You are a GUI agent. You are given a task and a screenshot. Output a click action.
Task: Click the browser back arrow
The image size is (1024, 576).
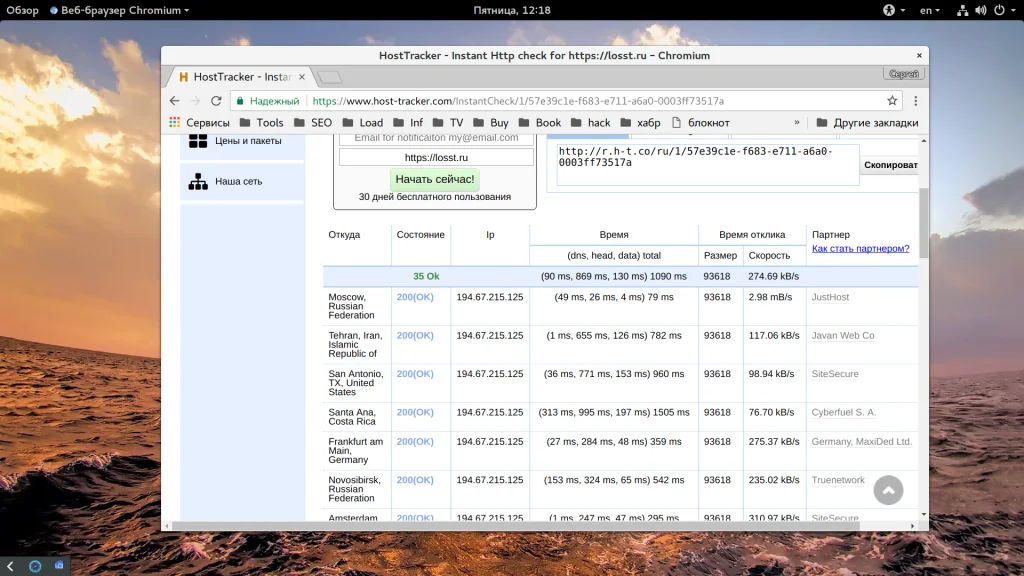tap(174, 101)
